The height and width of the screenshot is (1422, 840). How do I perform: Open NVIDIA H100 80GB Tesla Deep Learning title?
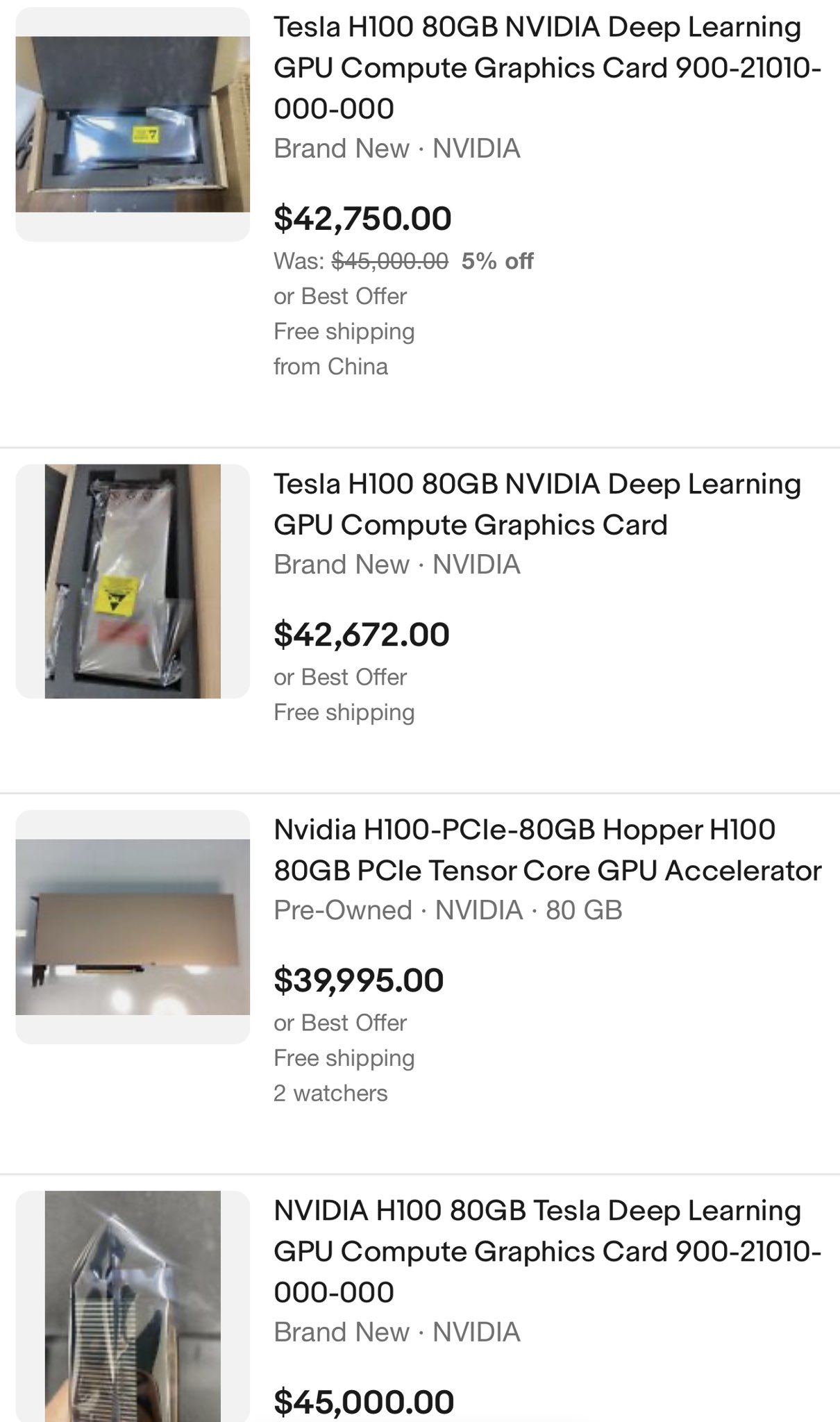click(547, 1251)
